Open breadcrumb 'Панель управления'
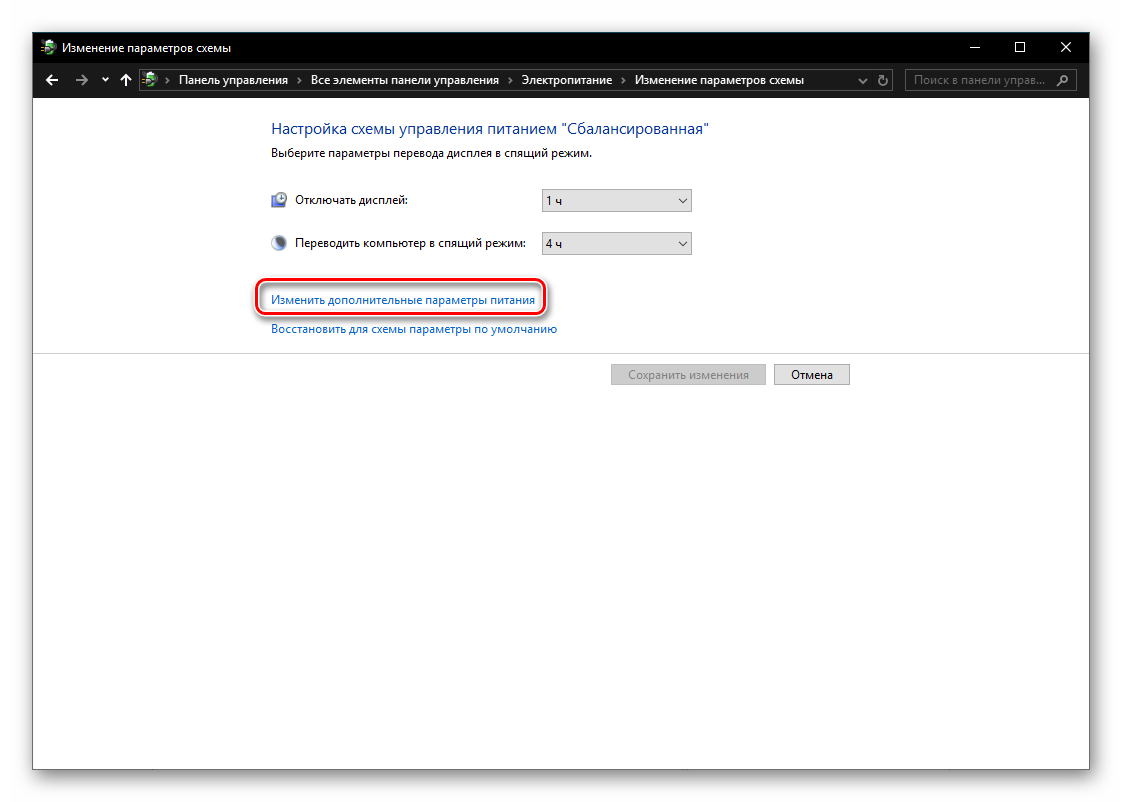 click(x=233, y=80)
